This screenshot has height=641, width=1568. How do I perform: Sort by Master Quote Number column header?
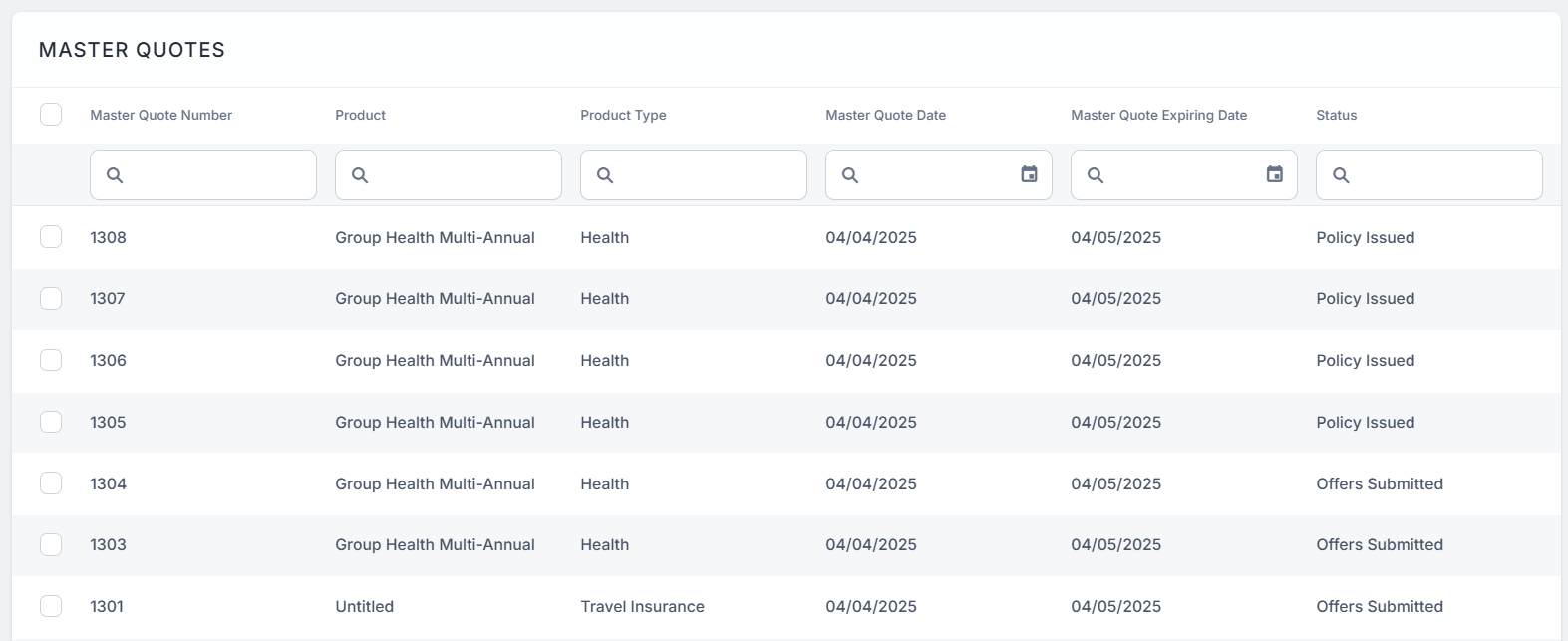160,115
